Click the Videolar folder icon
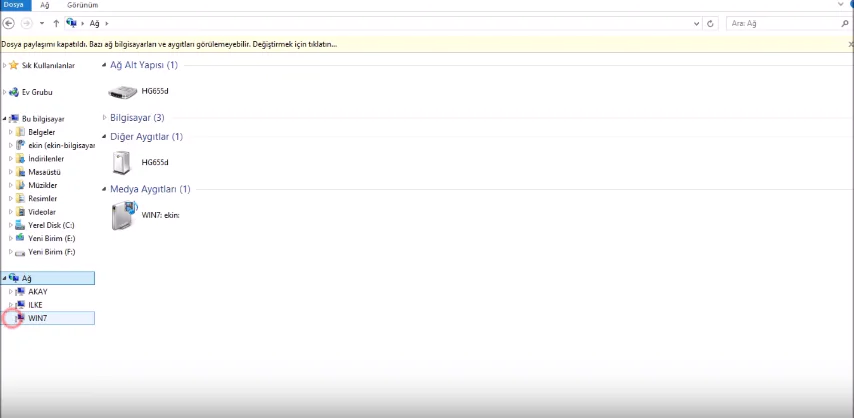 pos(20,212)
